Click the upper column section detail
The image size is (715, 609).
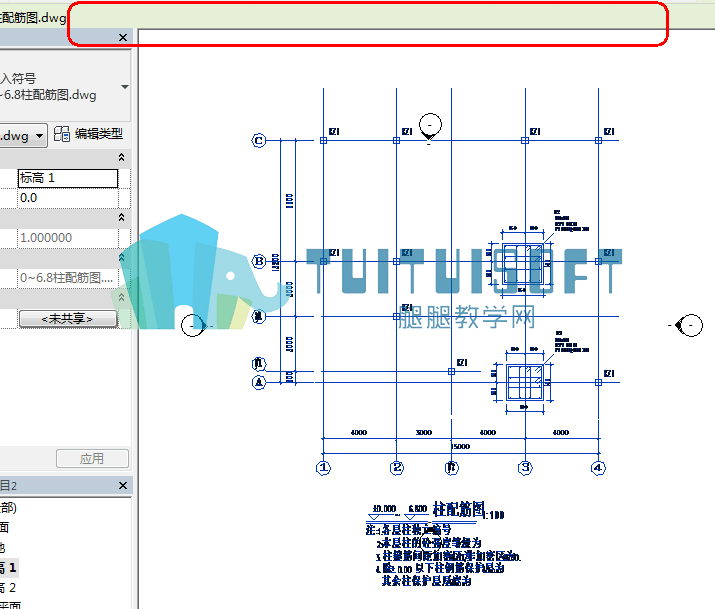pos(523,263)
